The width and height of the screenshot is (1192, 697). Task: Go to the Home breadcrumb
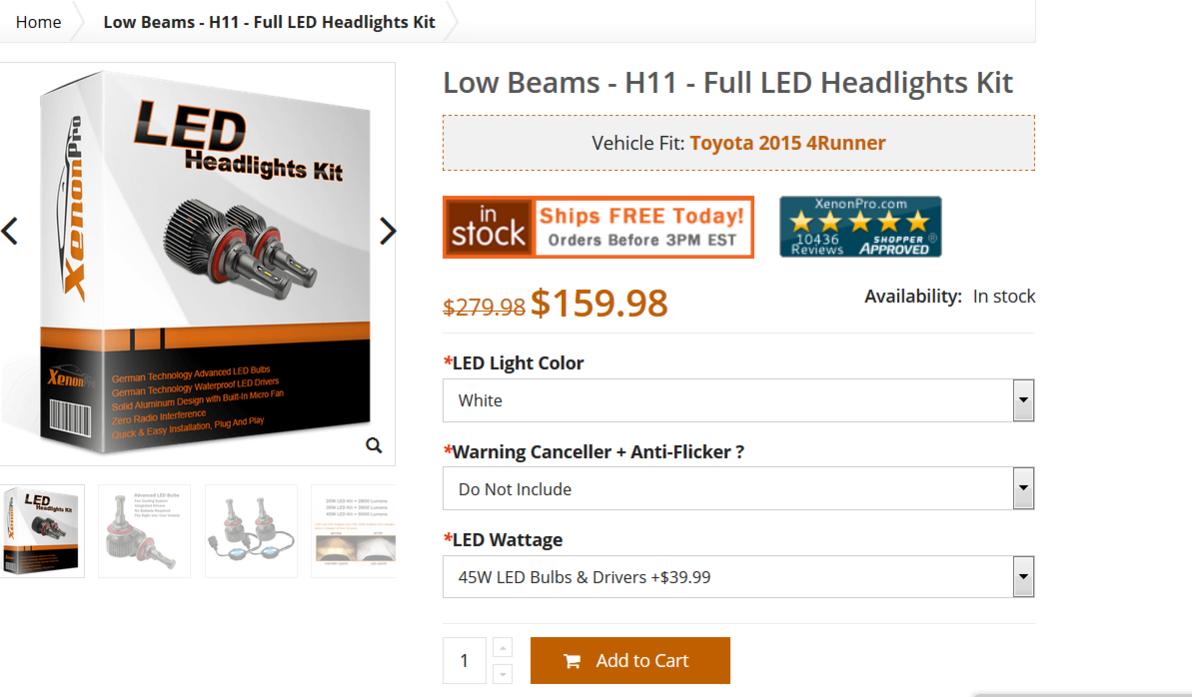tap(38, 22)
